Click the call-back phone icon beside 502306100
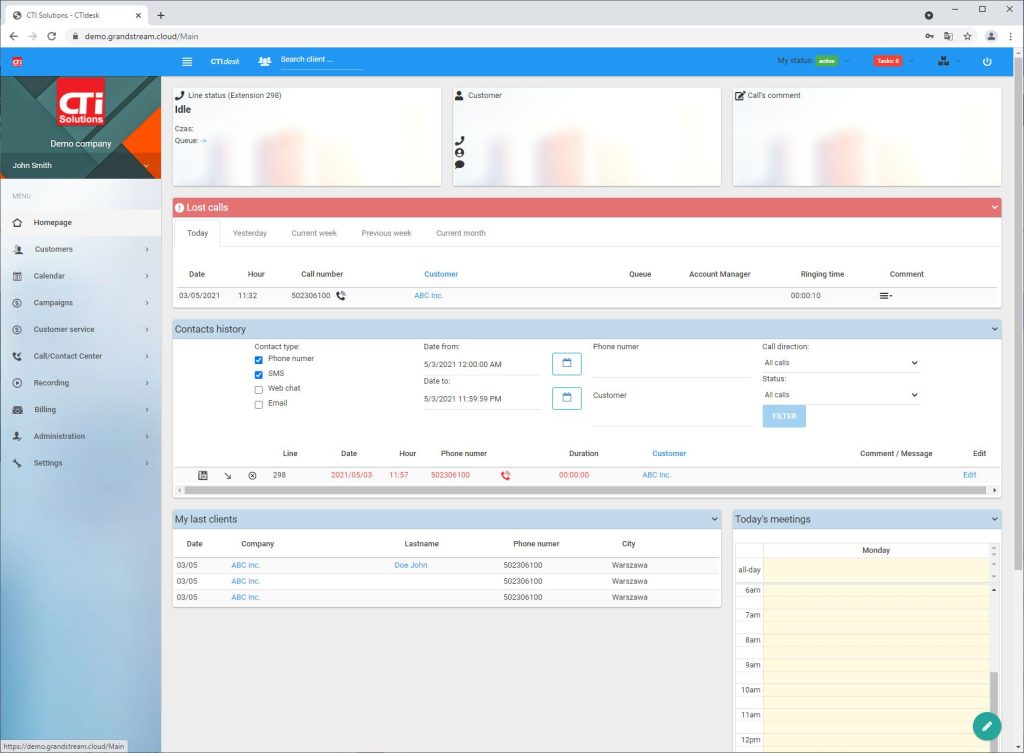Screen dimensions: 1024x753 pos(341,296)
